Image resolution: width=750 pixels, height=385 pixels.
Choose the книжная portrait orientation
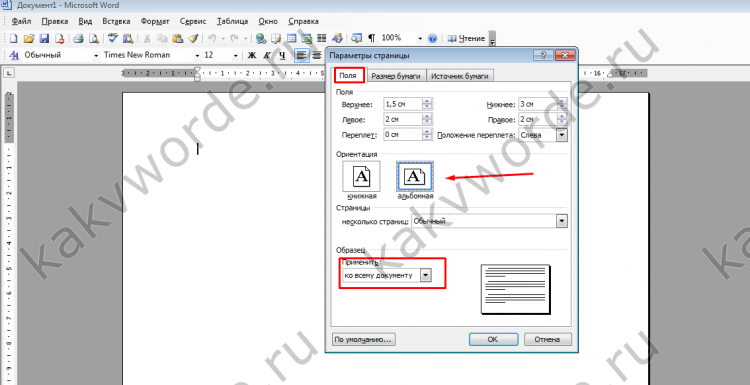click(361, 177)
